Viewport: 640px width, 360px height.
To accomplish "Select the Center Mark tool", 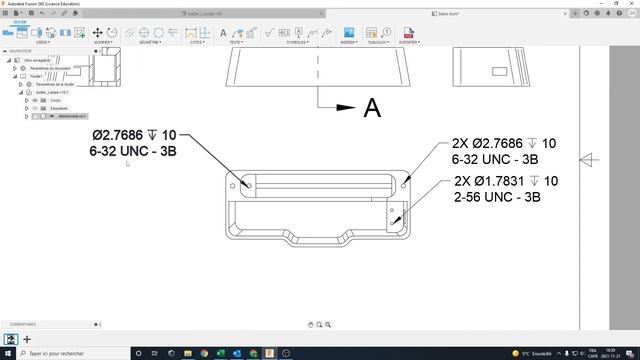I will tap(144, 33).
